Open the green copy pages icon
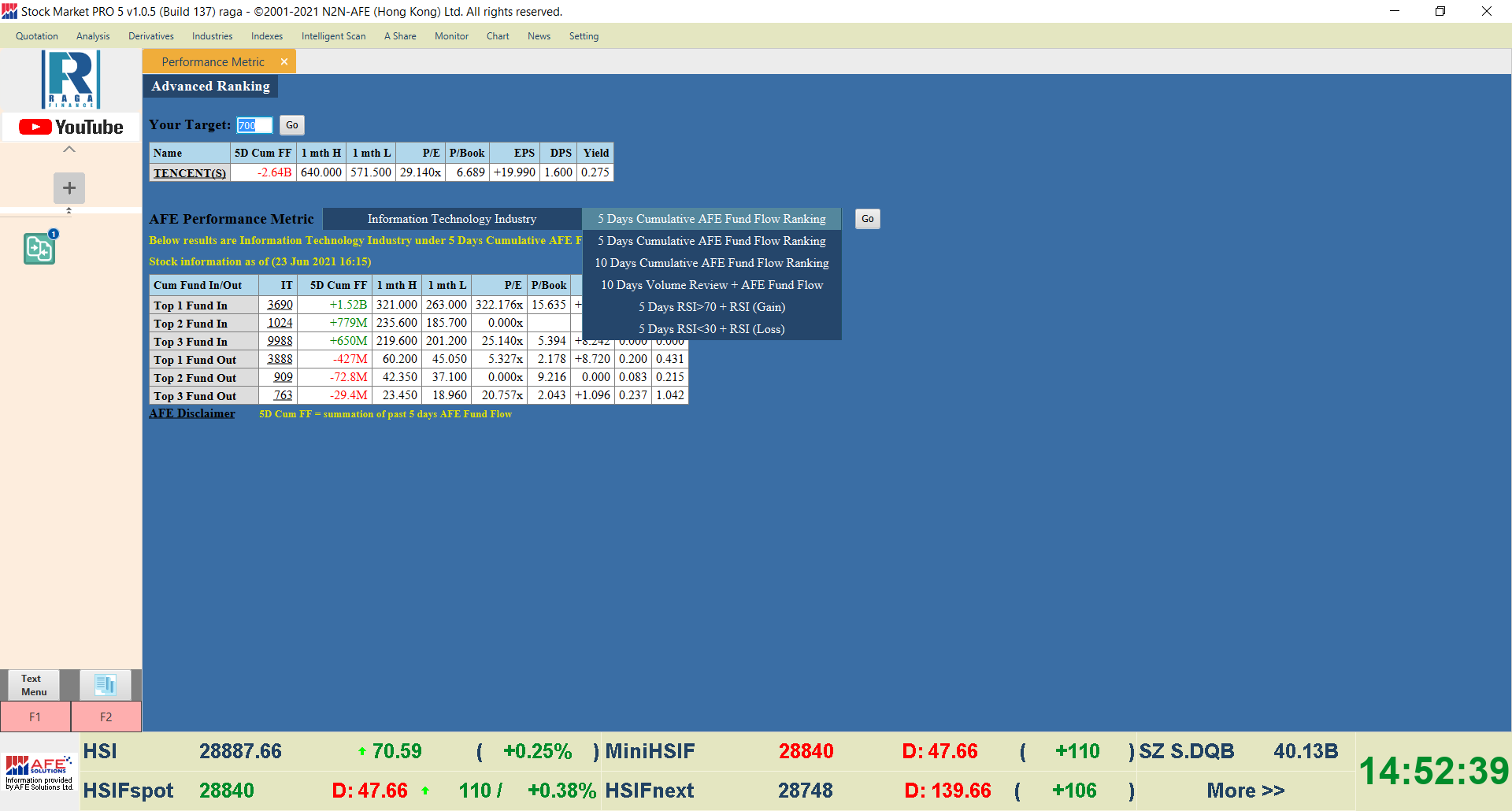Viewport: 1512px width, 811px height. tap(39, 249)
